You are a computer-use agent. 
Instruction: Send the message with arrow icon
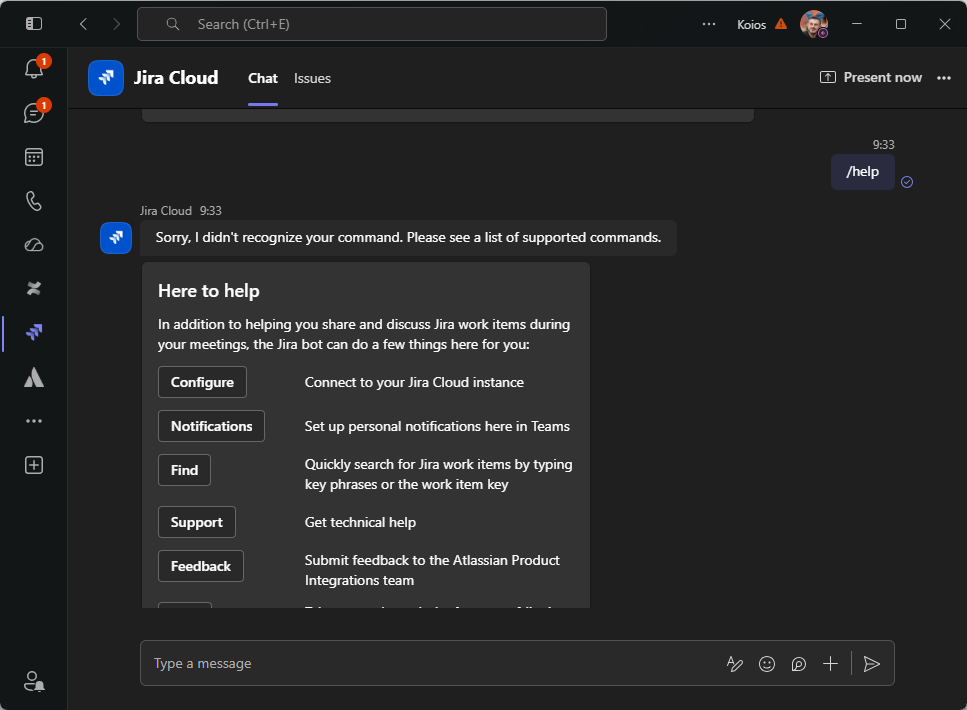[x=871, y=664]
